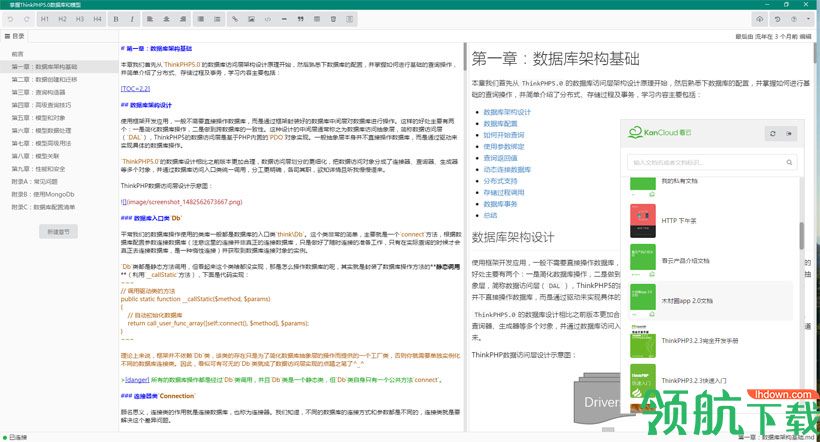Screen dimensions: 820x442
Task: Follow the 数据库架构设计 preview link
Action: [x=507, y=112]
